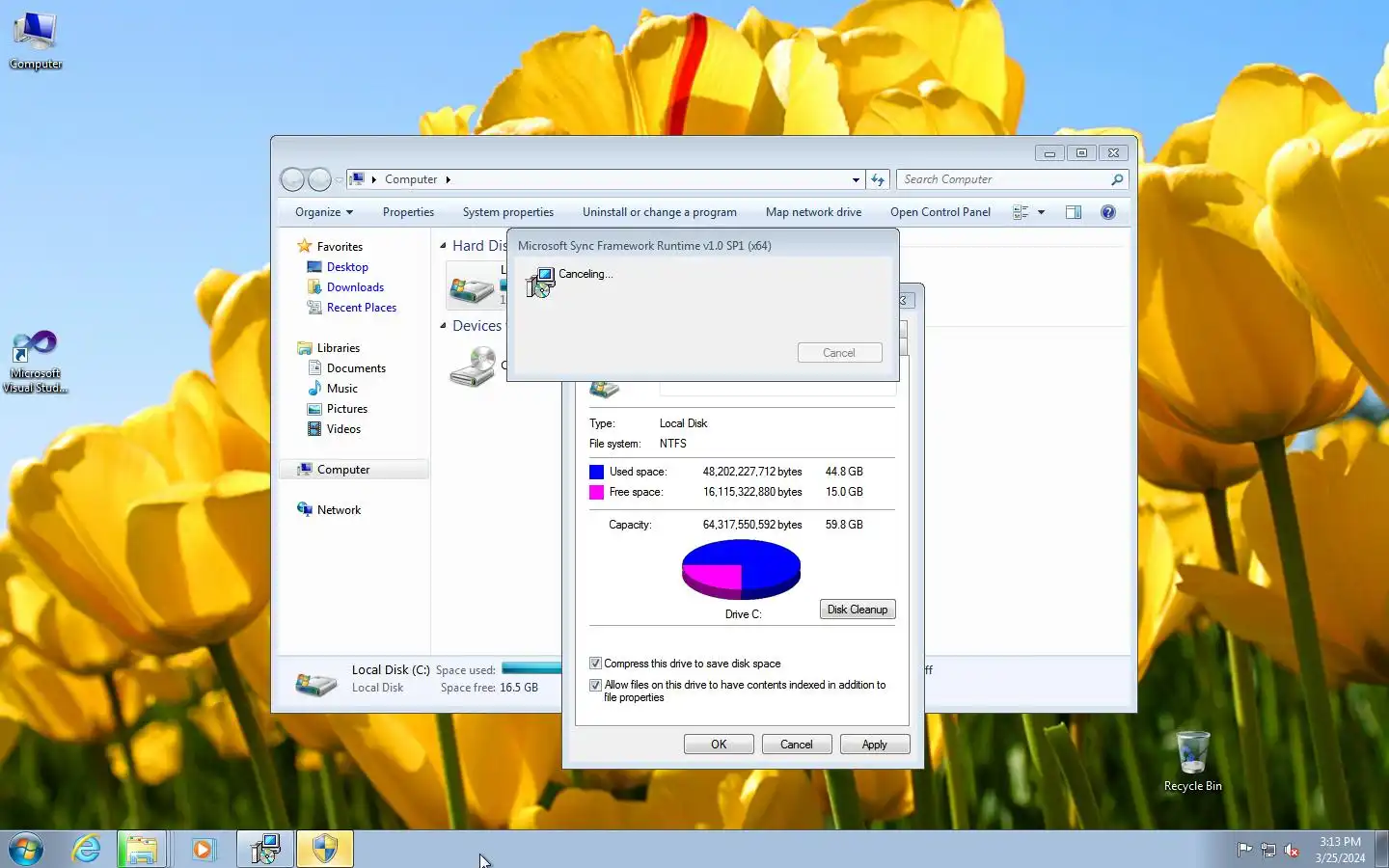1389x868 pixels.
Task: Click the Search Computer field
Action: [1012, 179]
